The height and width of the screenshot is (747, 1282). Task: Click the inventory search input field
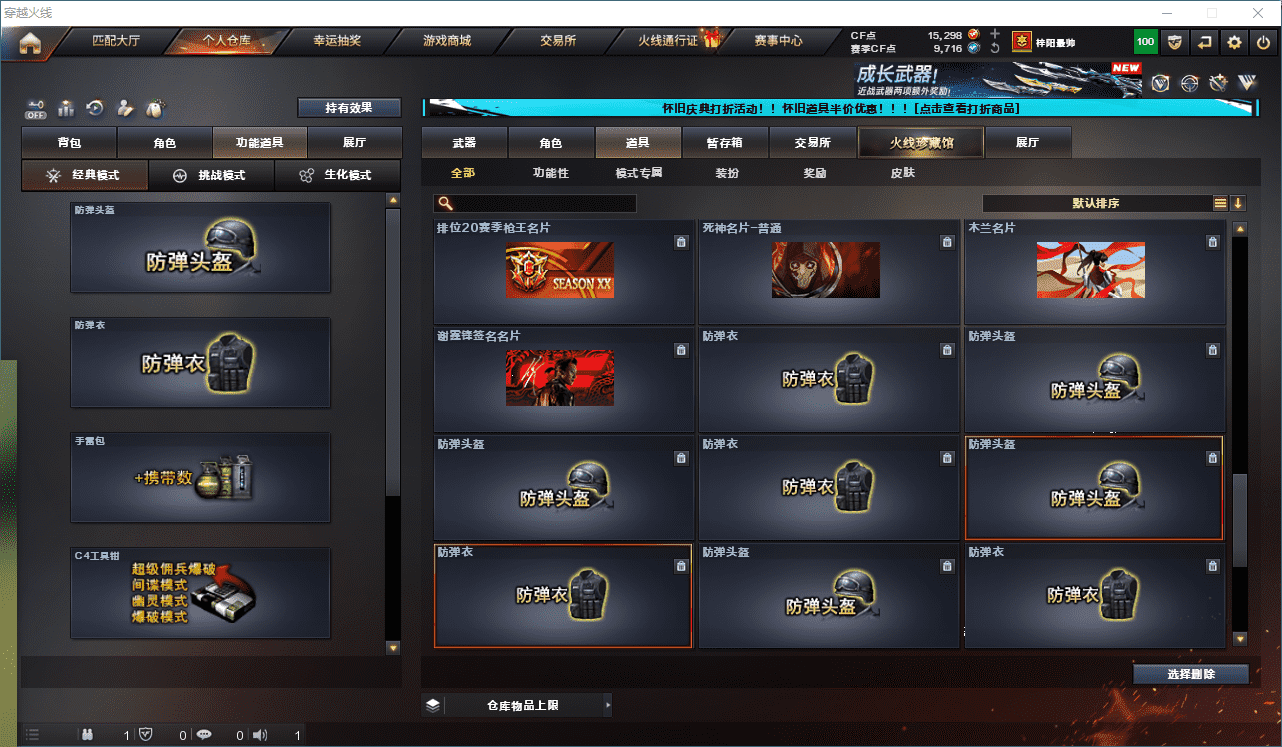[x=535, y=203]
